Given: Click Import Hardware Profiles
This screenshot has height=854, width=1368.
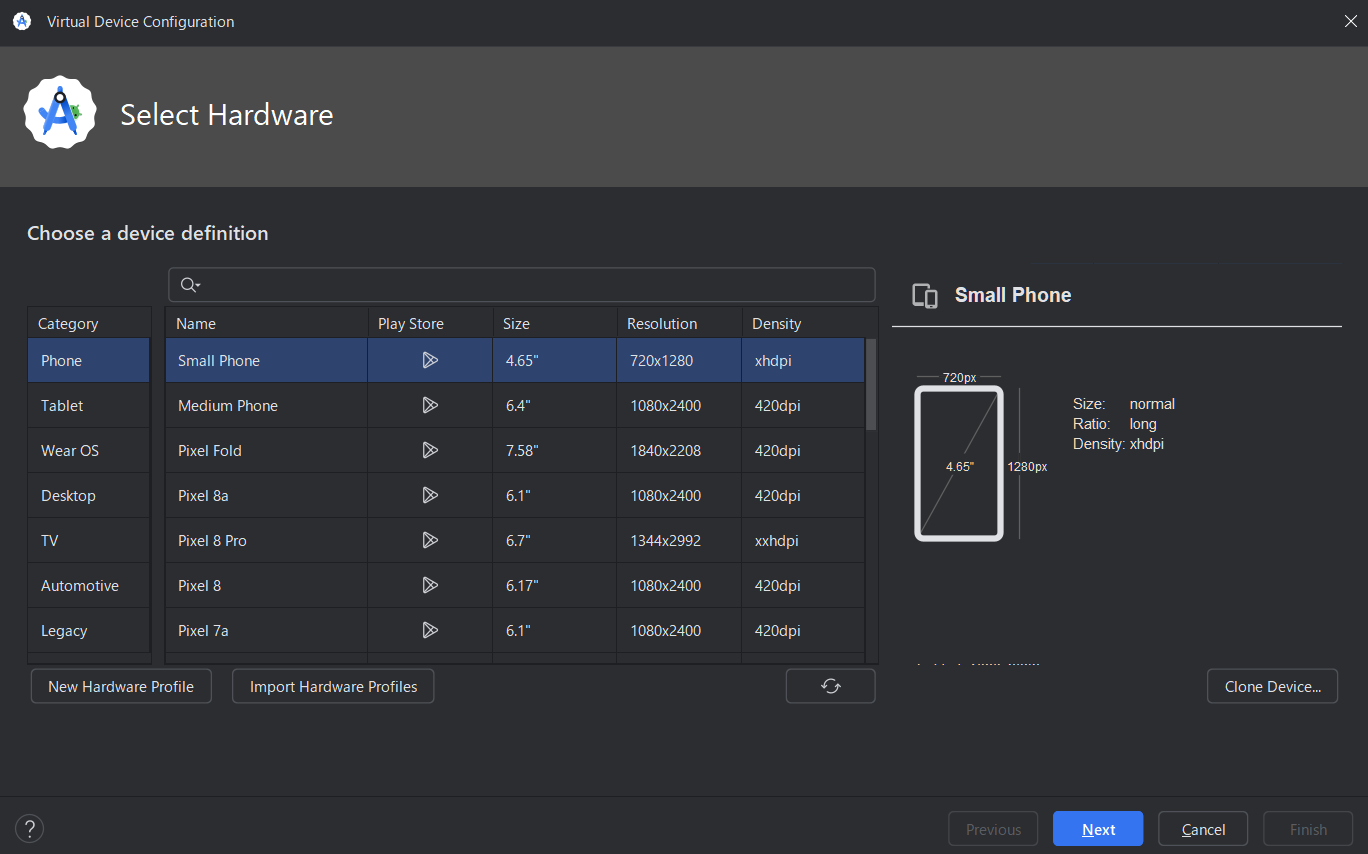Looking at the screenshot, I should tap(332, 686).
